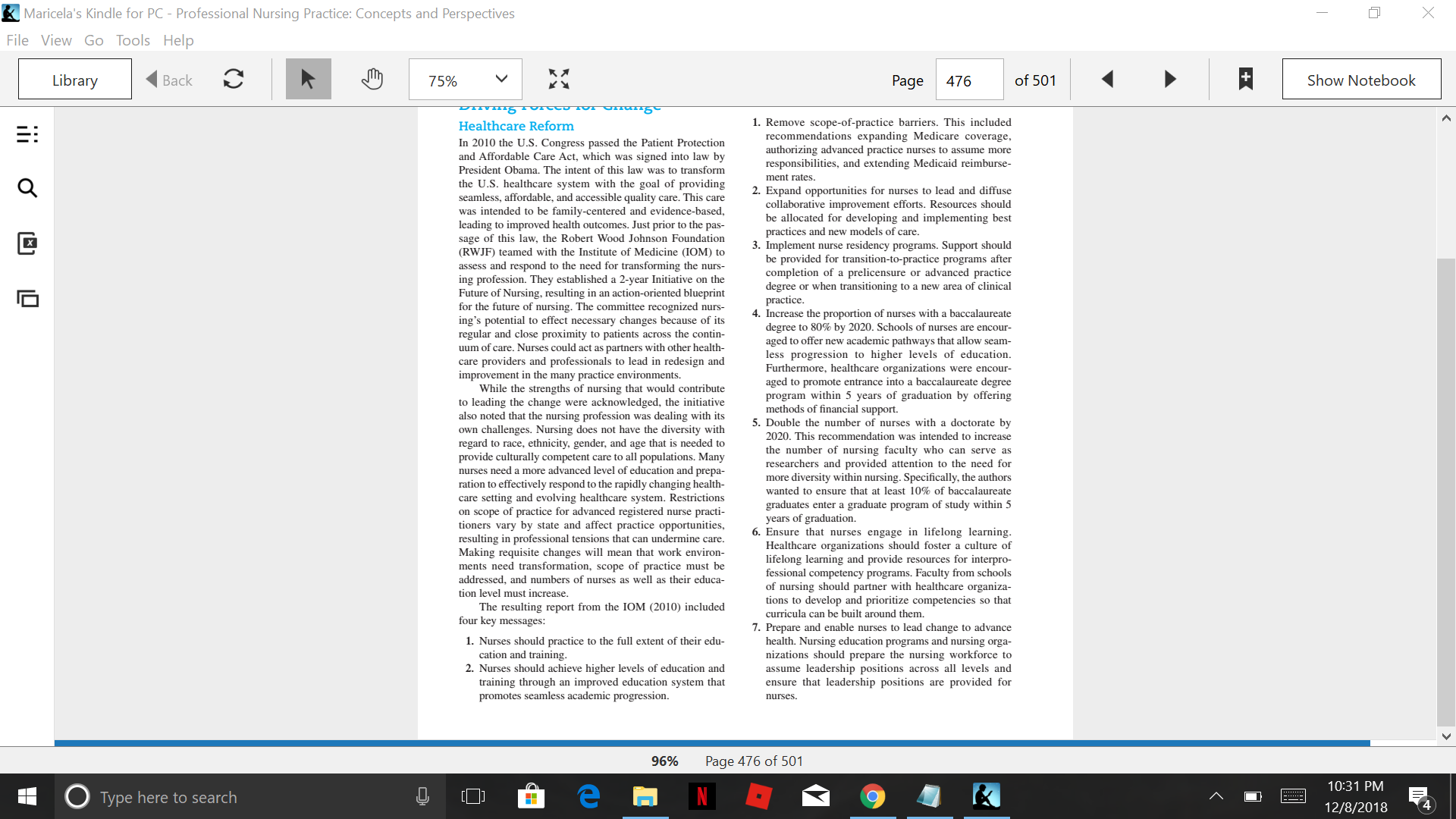
Task: Open the Library button
Action: 75,80
